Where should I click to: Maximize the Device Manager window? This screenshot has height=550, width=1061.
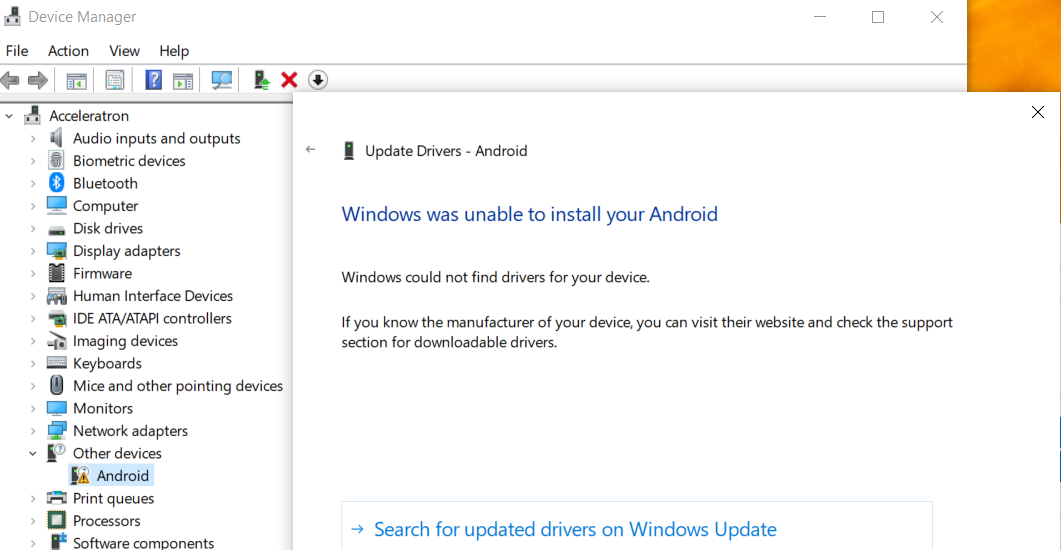[x=878, y=17]
